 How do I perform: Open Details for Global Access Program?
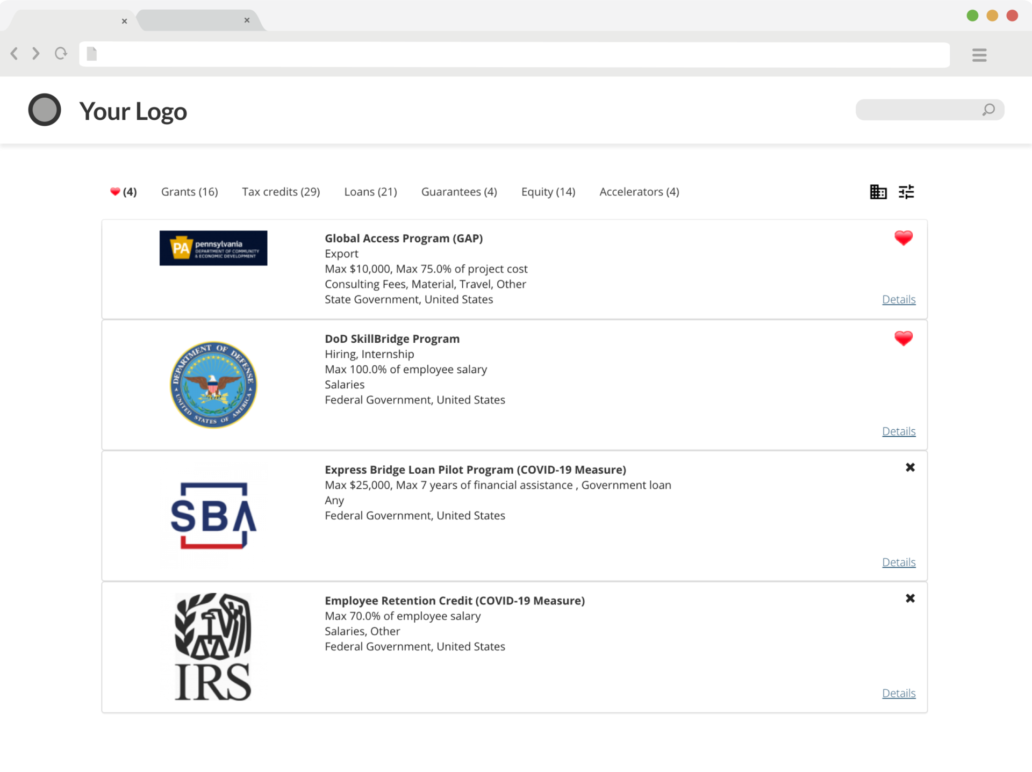(x=898, y=299)
